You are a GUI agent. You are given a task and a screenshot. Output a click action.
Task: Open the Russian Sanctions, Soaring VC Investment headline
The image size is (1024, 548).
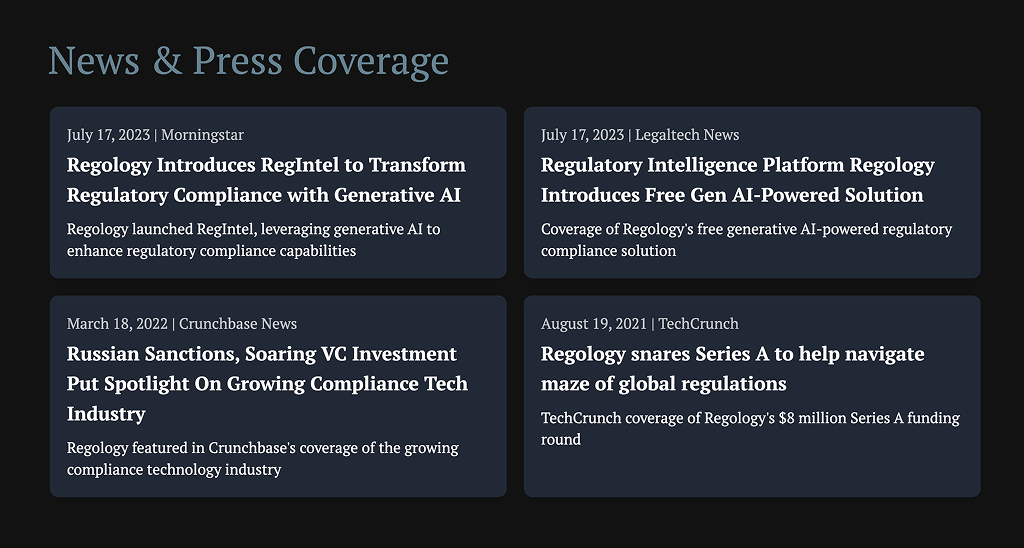pyautogui.click(x=267, y=383)
